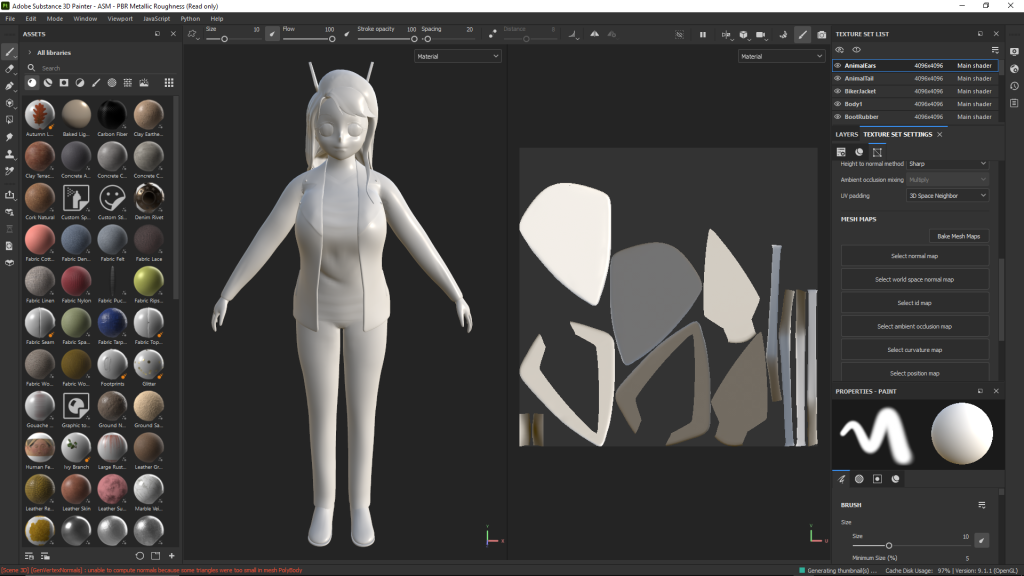Expand the All libraries tree

point(30,52)
